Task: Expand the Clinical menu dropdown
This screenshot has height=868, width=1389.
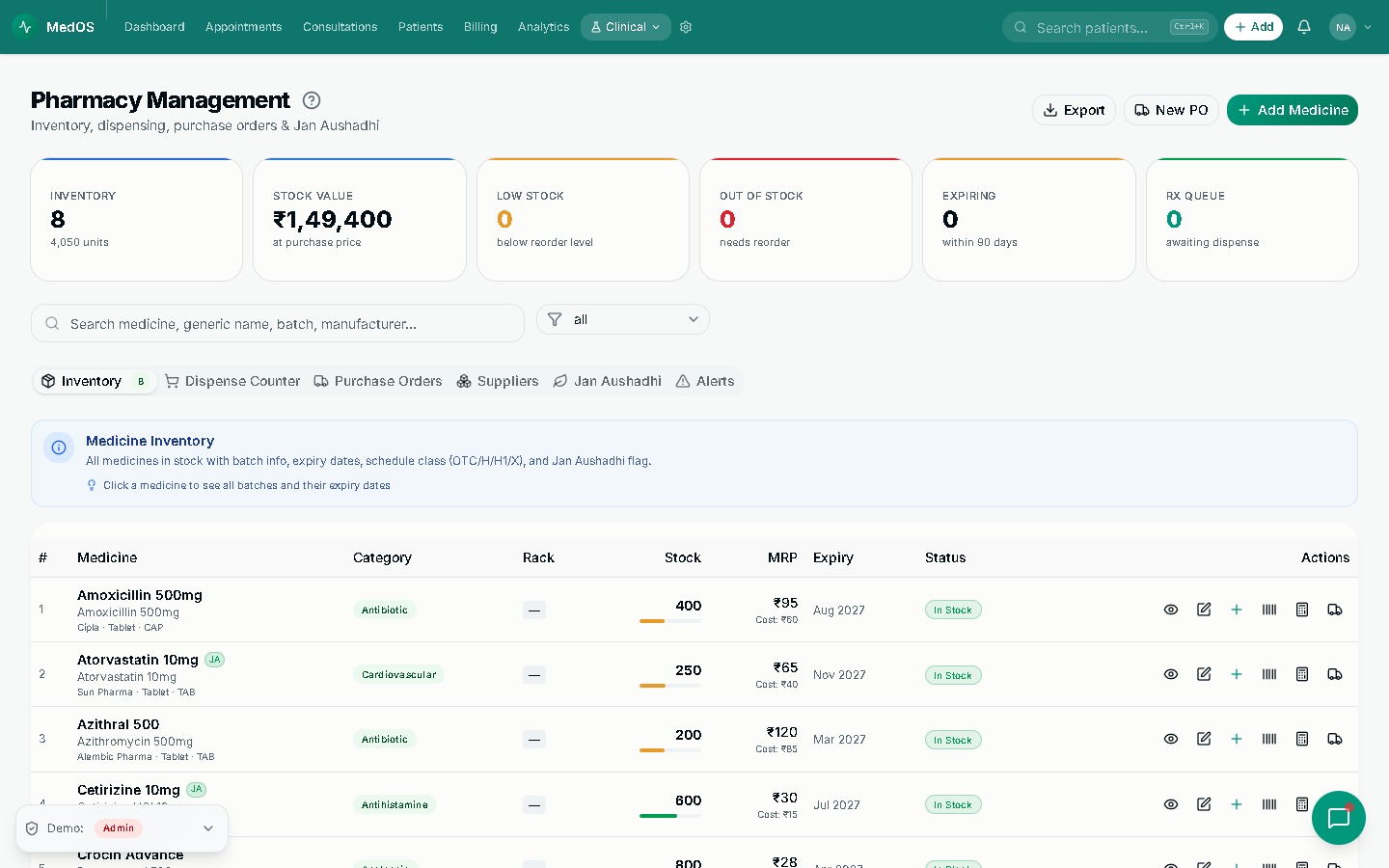Action: point(626,27)
